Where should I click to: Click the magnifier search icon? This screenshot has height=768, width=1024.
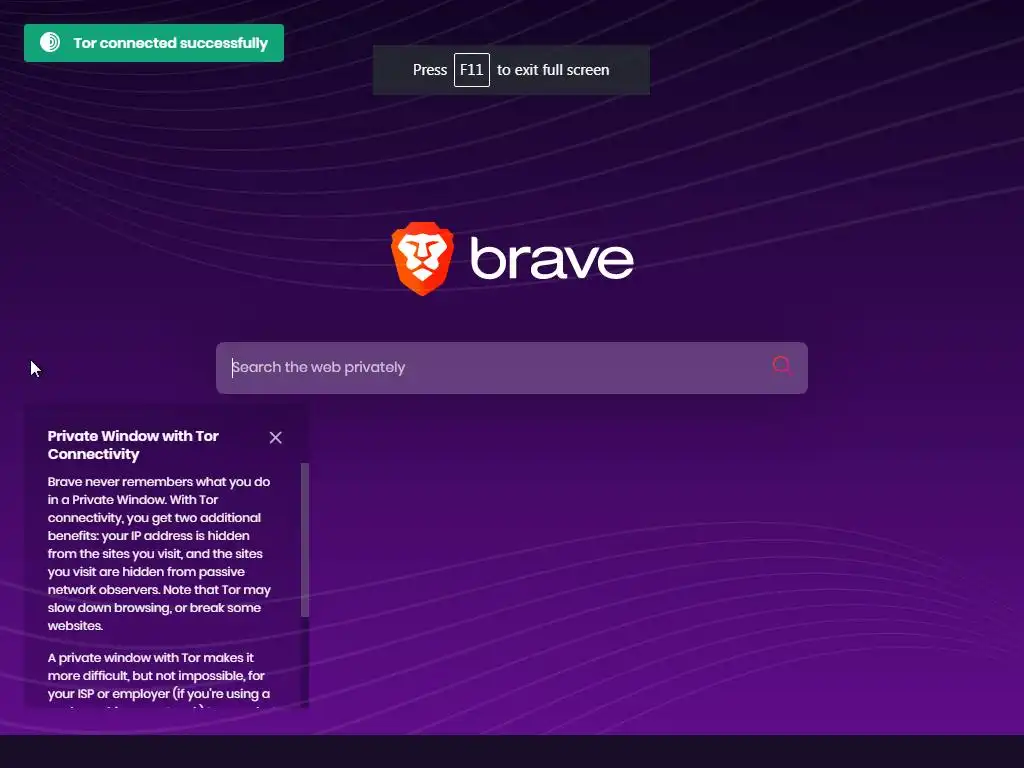pos(782,366)
